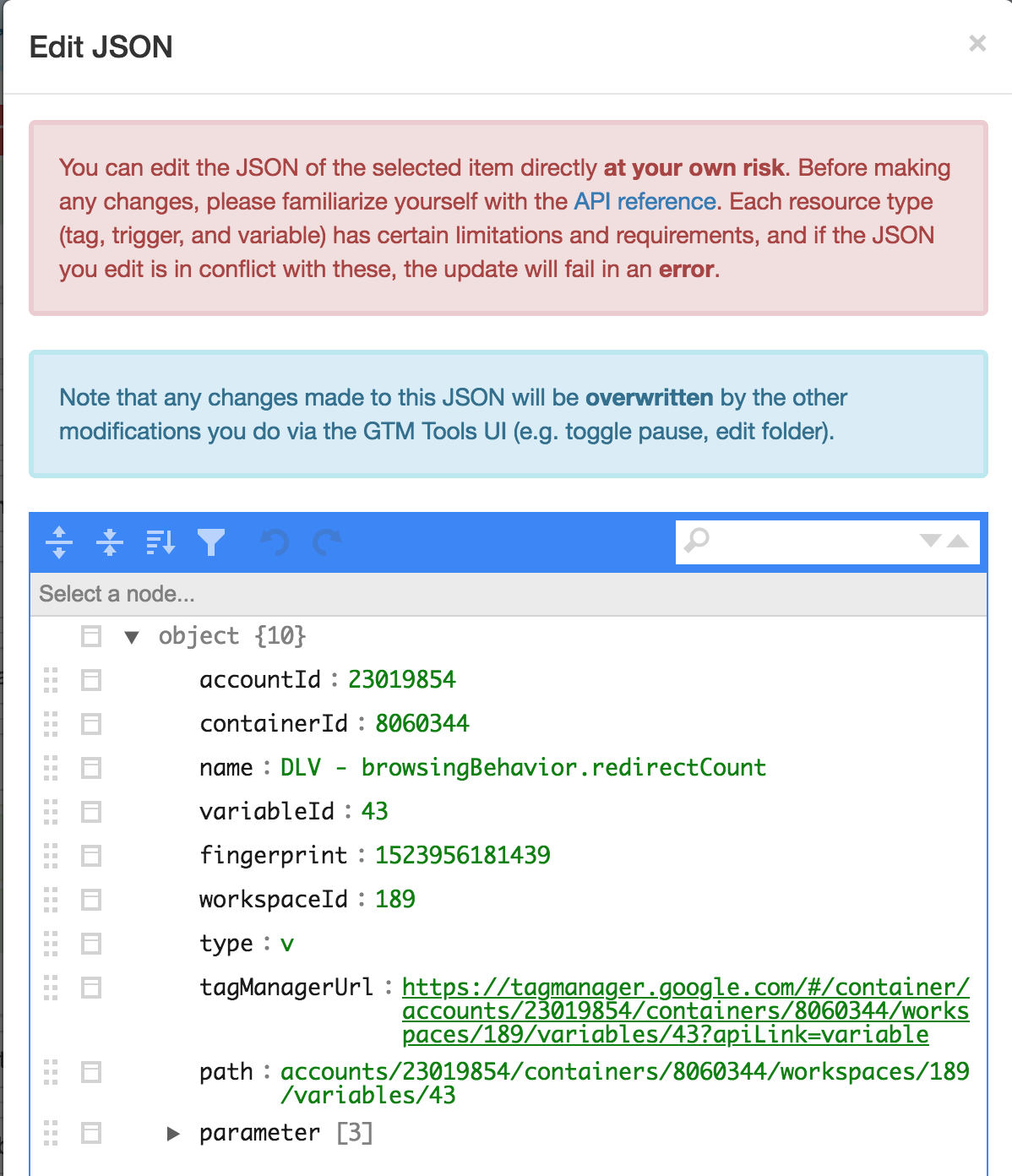Open the API reference link
The width and height of the screenshot is (1012, 1176).
click(x=645, y=202)
